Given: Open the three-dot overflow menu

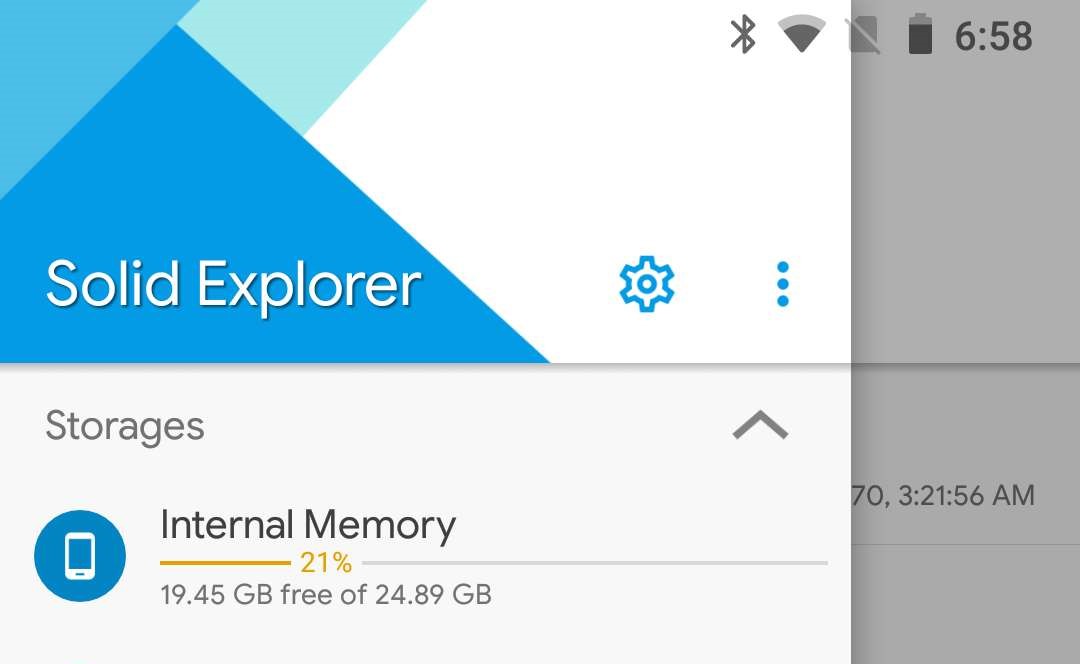Looking at the screenshot, I should (x=783, y=283).
